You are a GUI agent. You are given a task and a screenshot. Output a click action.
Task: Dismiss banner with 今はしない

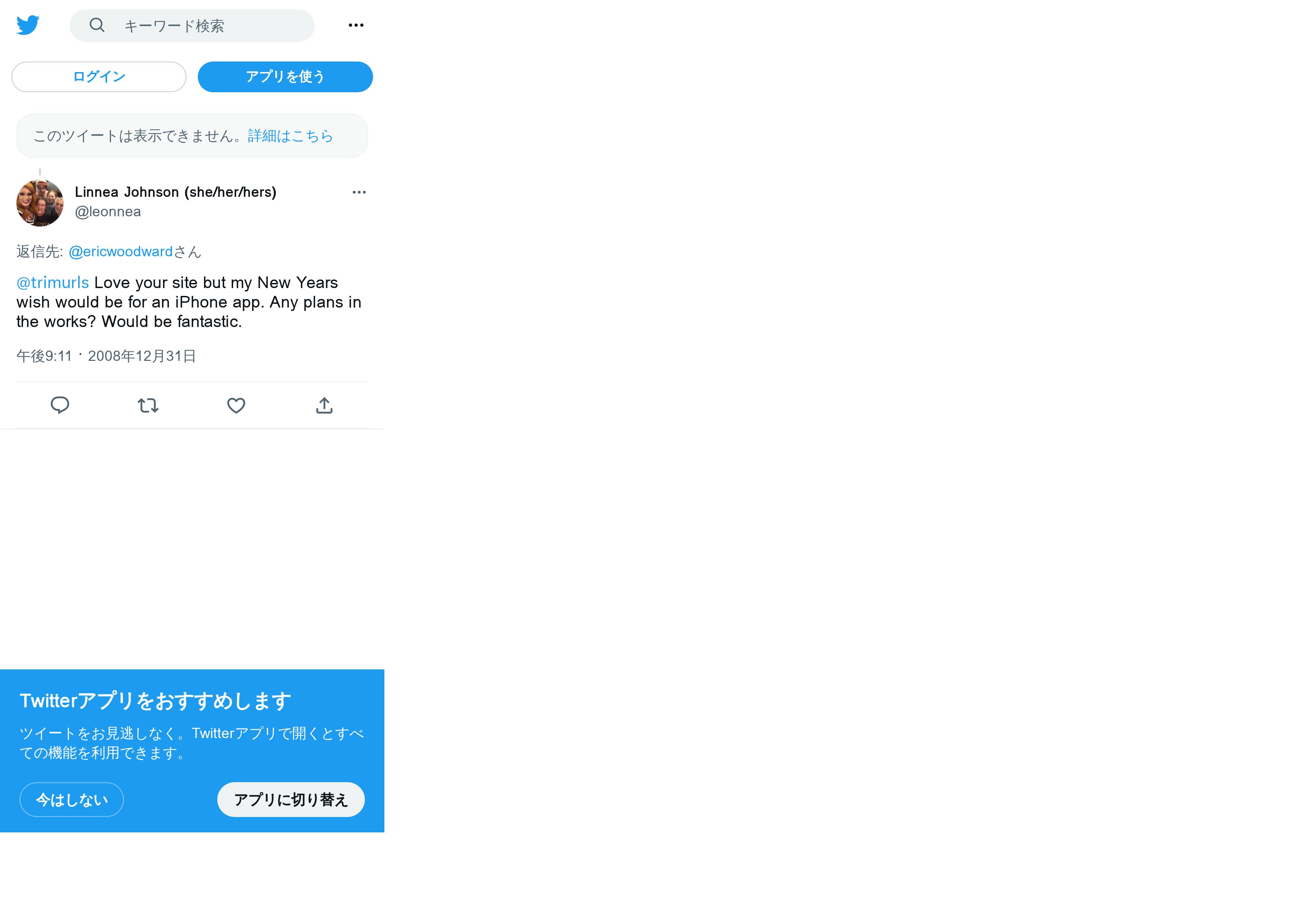(72, 800)
